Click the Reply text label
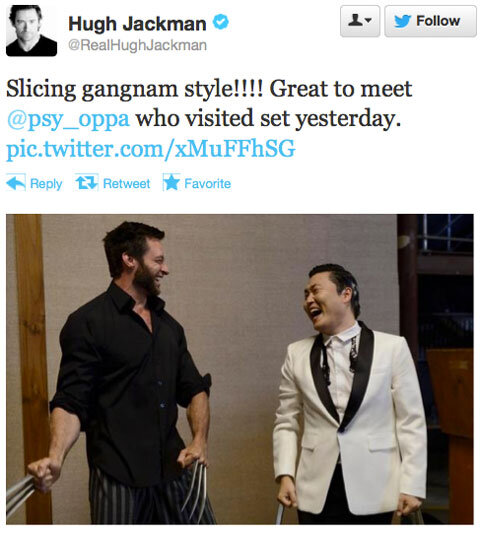 tap(46, 184)
